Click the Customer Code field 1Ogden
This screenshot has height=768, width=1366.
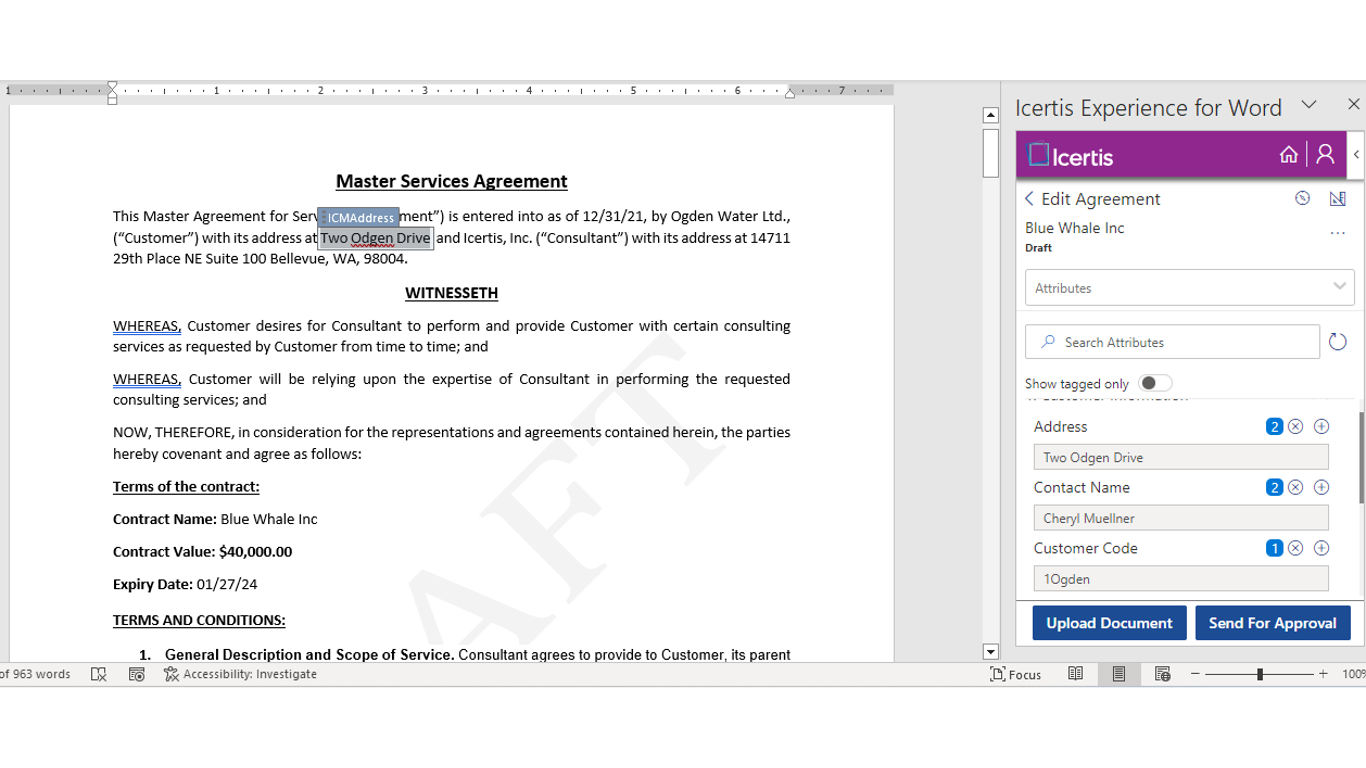coord(1181,579)
